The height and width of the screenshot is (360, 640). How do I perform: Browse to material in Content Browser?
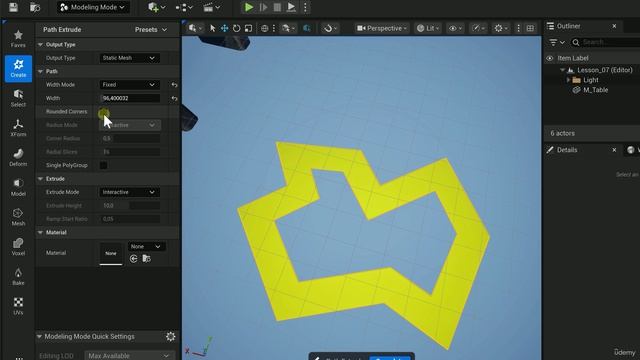(146, 259)
